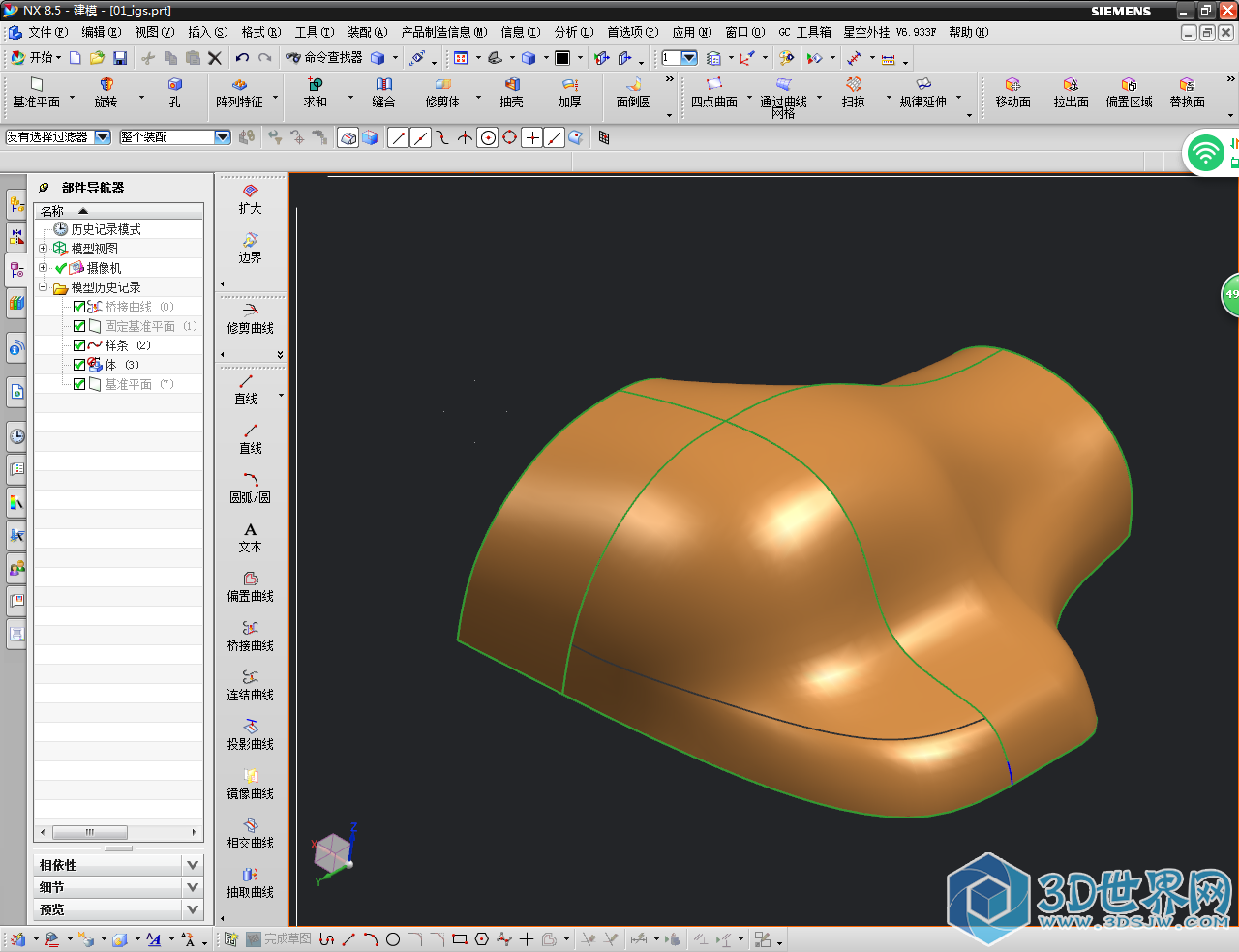The height and width of the screenshot is (952, 1239).
Task: Click the 开始 start button
Action: pyautogui.click(x=36, y=58)
